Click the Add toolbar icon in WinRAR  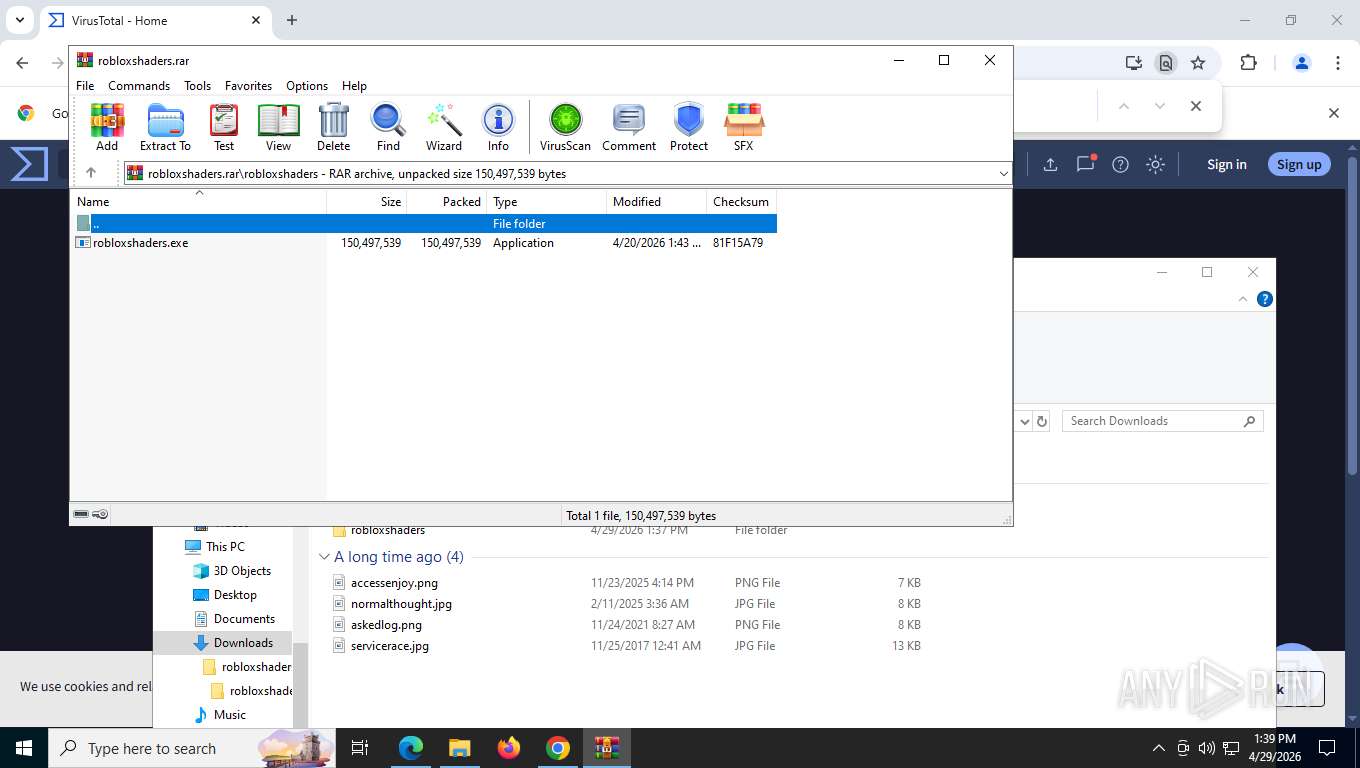coord(107,127)
